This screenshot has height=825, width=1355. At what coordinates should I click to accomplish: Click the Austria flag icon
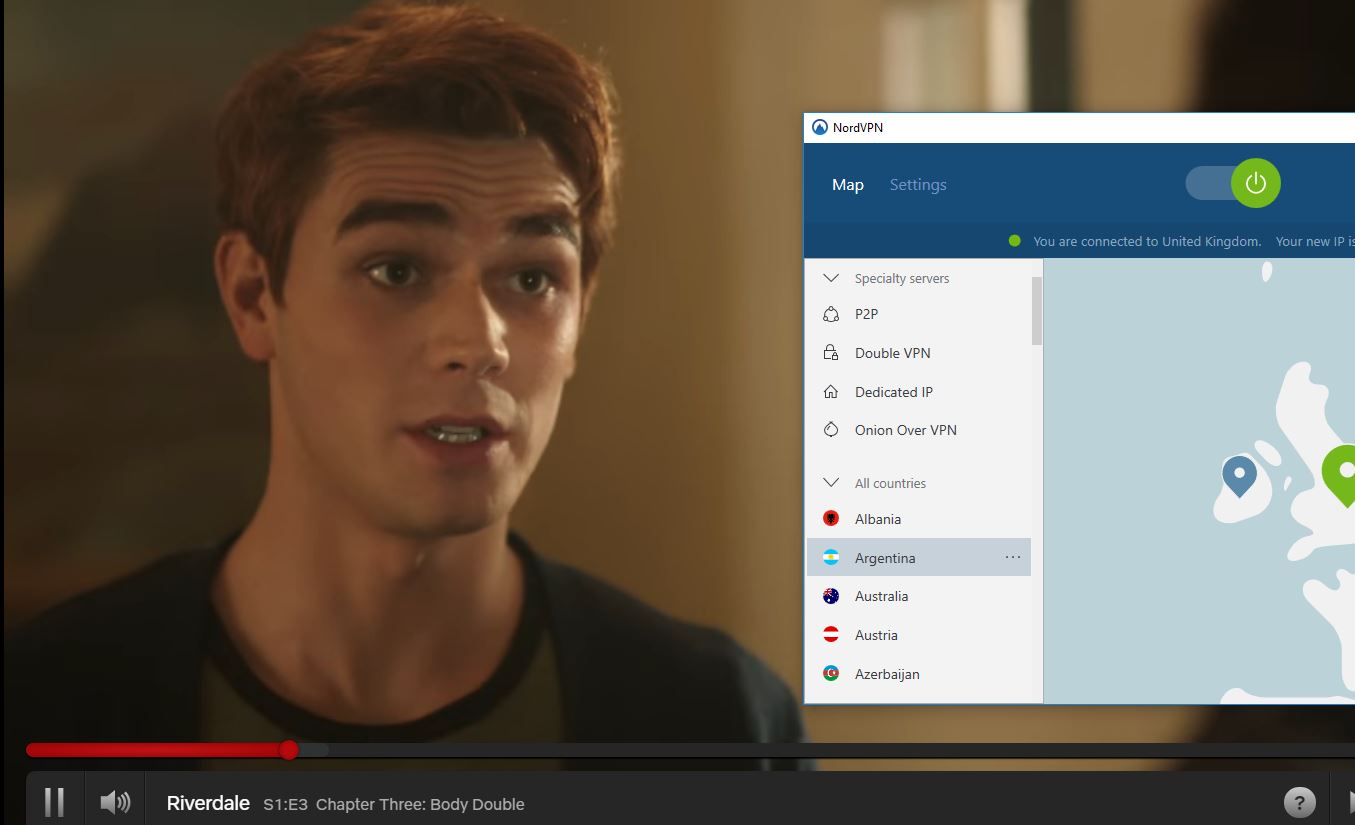(x=831, y=635)
